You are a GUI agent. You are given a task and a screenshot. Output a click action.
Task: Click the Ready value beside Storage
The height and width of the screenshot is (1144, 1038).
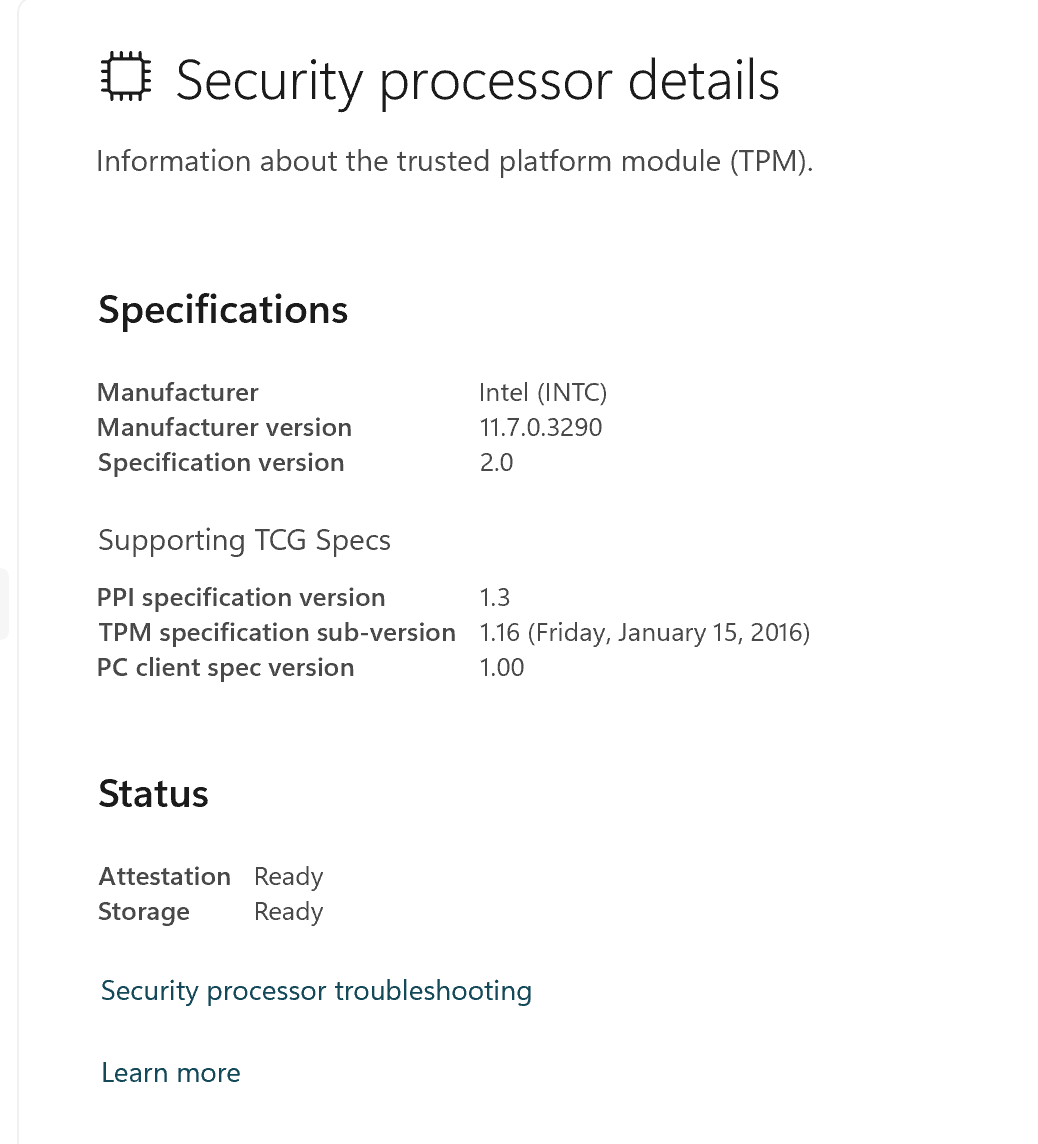point(288,911)
